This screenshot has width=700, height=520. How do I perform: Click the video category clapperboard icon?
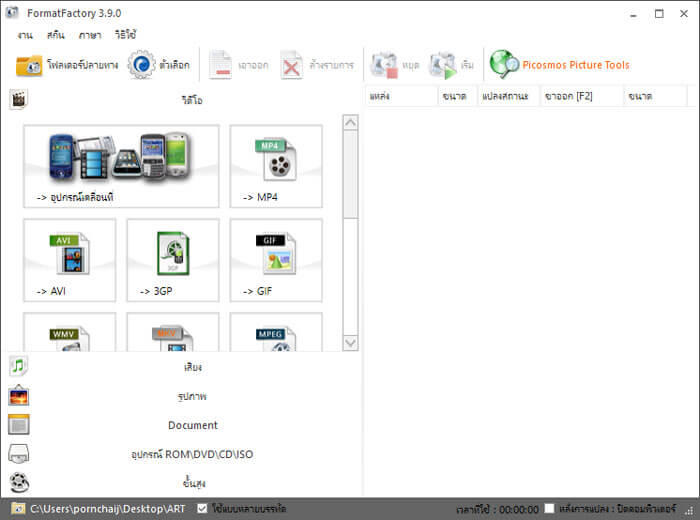pos(19,99)
